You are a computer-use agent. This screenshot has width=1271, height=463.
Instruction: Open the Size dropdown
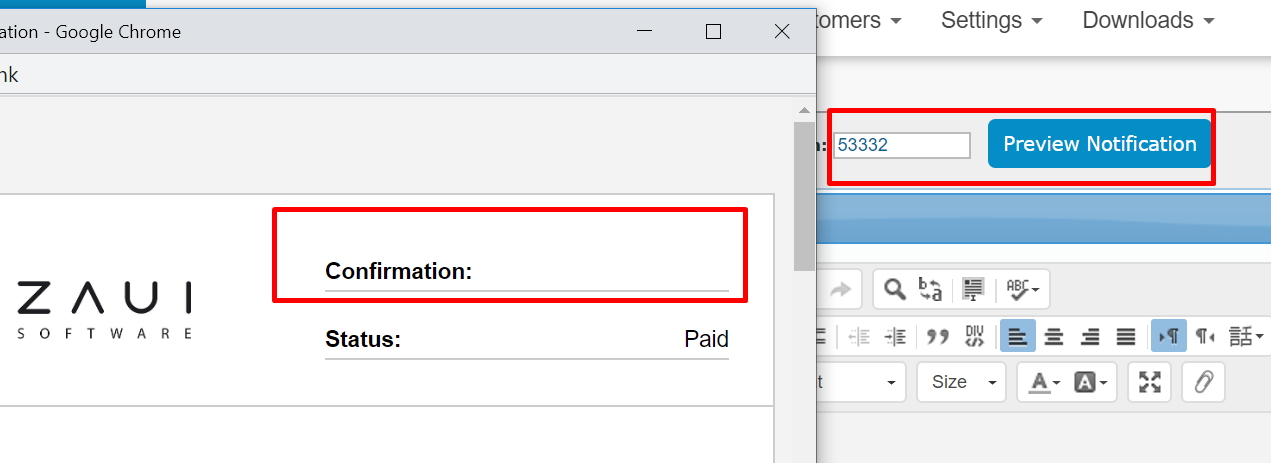point(961,382)
